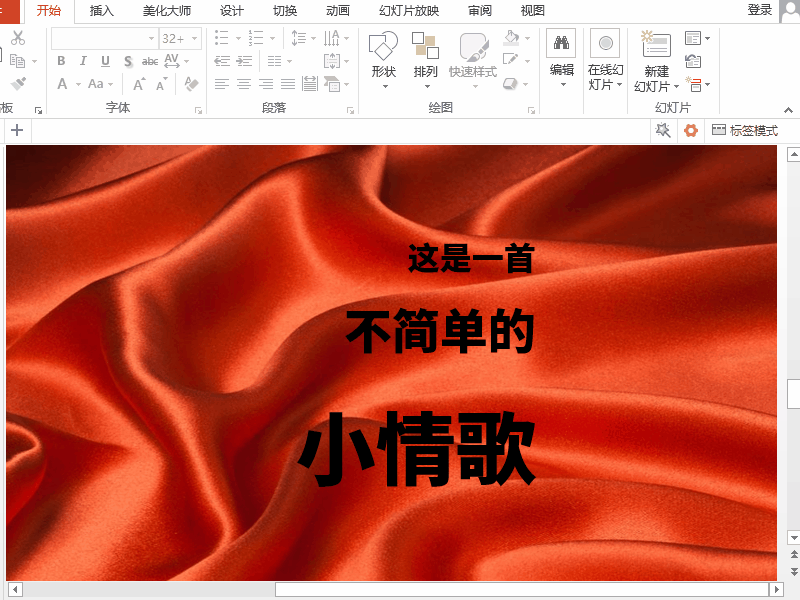Switch to 幻灯片放映 tab

pos(409,11)
